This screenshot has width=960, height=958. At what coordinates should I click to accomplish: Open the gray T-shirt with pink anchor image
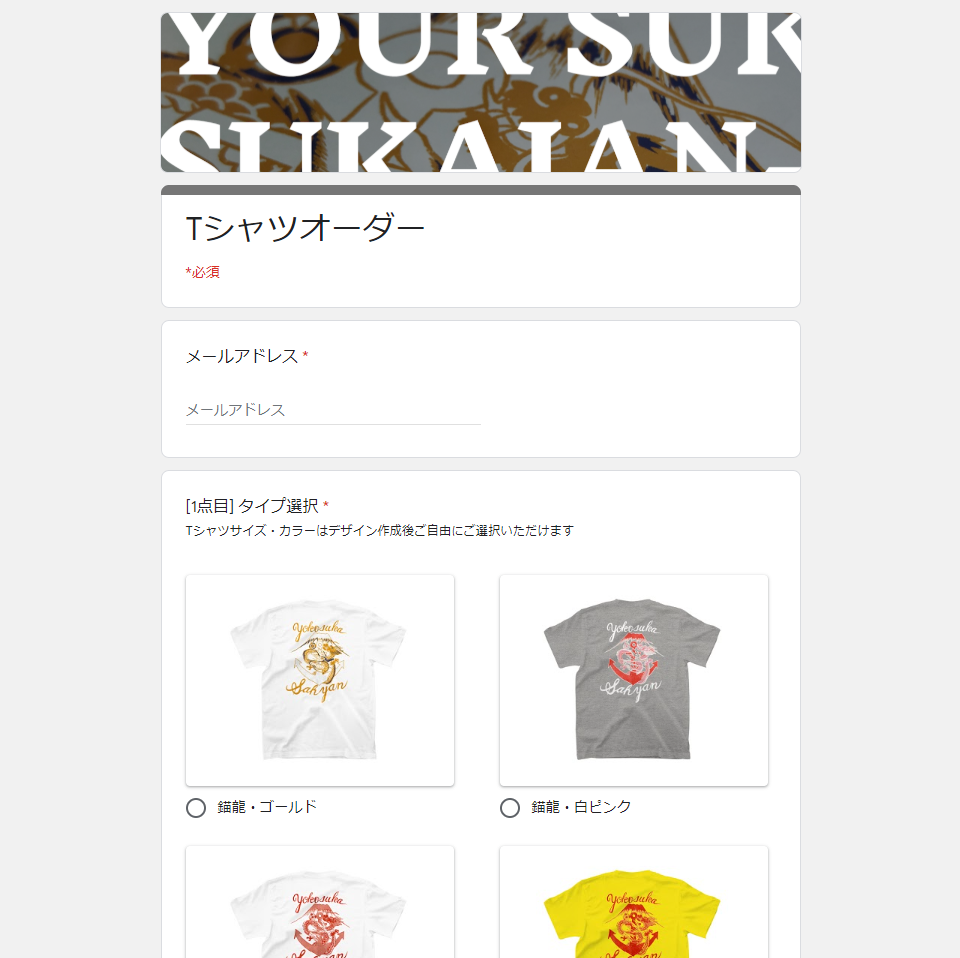click(634, 679)
